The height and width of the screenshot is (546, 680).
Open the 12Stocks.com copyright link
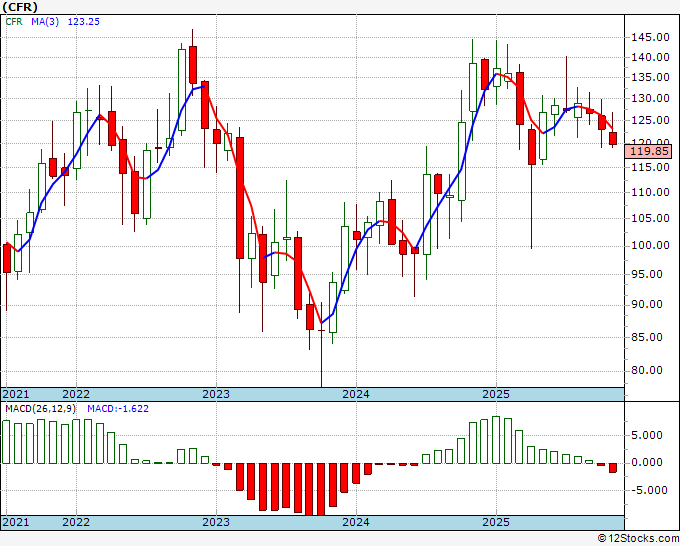pyautogui.click(x=638, y=539)
